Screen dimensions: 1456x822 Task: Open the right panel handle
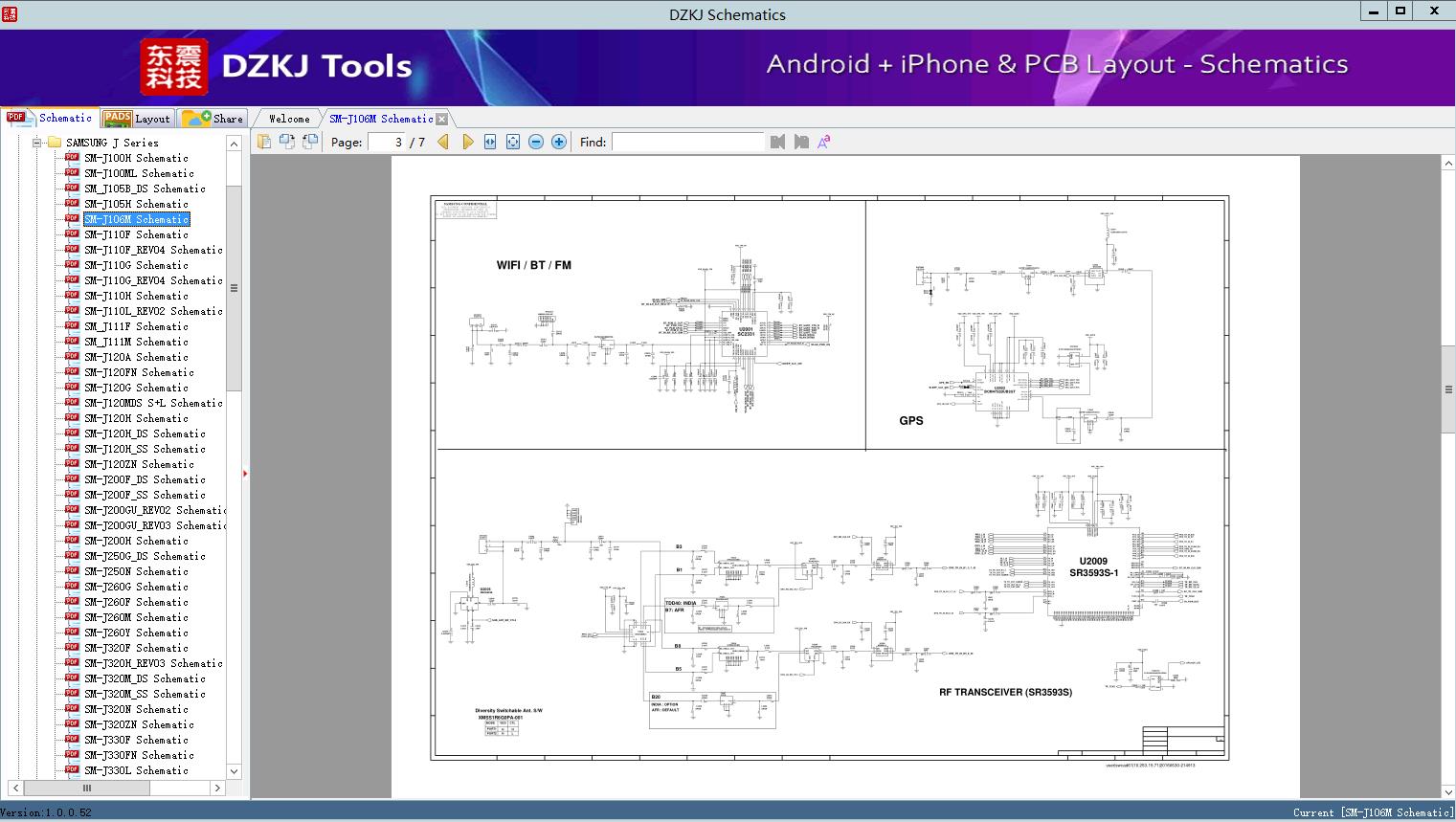click(x=1449, y=389)
